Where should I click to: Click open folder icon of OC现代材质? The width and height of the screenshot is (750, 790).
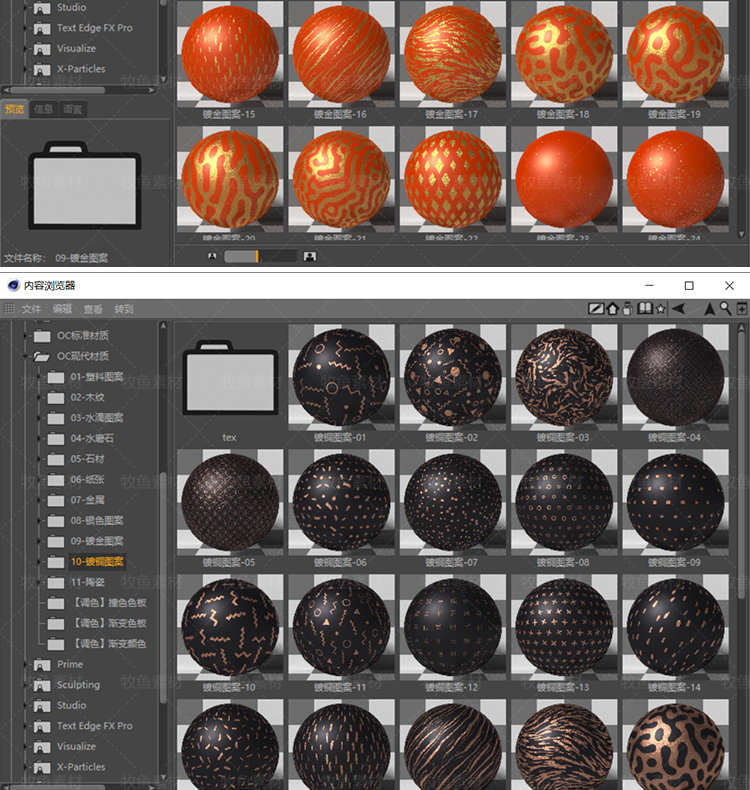click(42, 356)
